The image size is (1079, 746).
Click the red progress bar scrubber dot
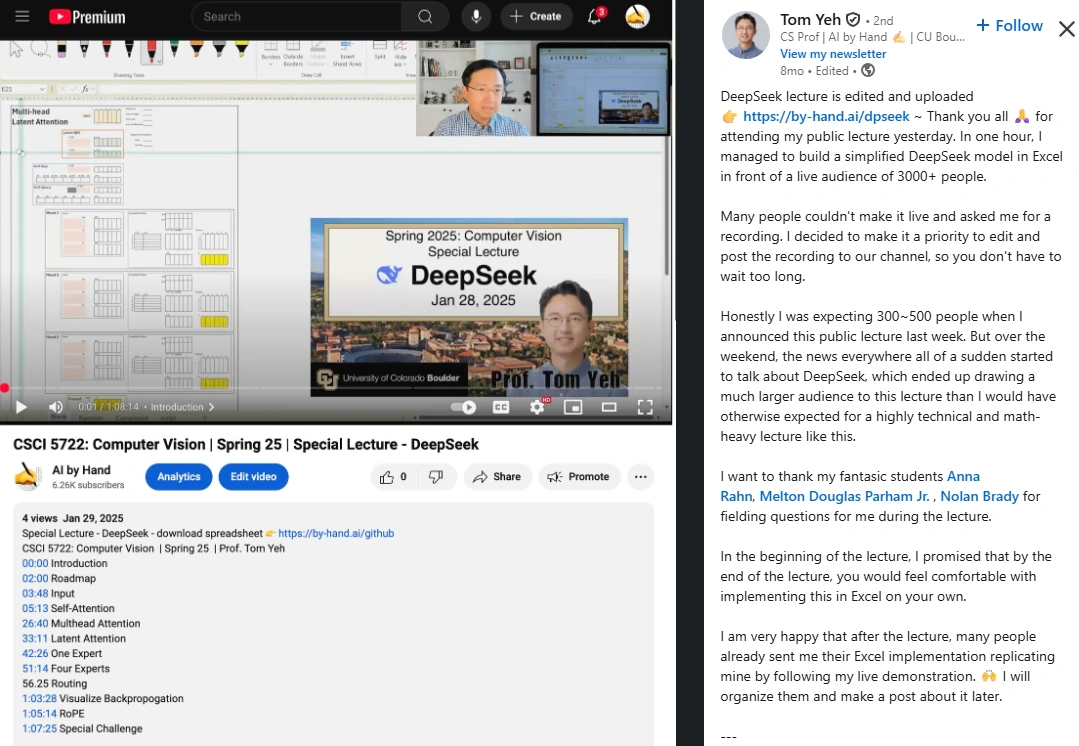4,388
